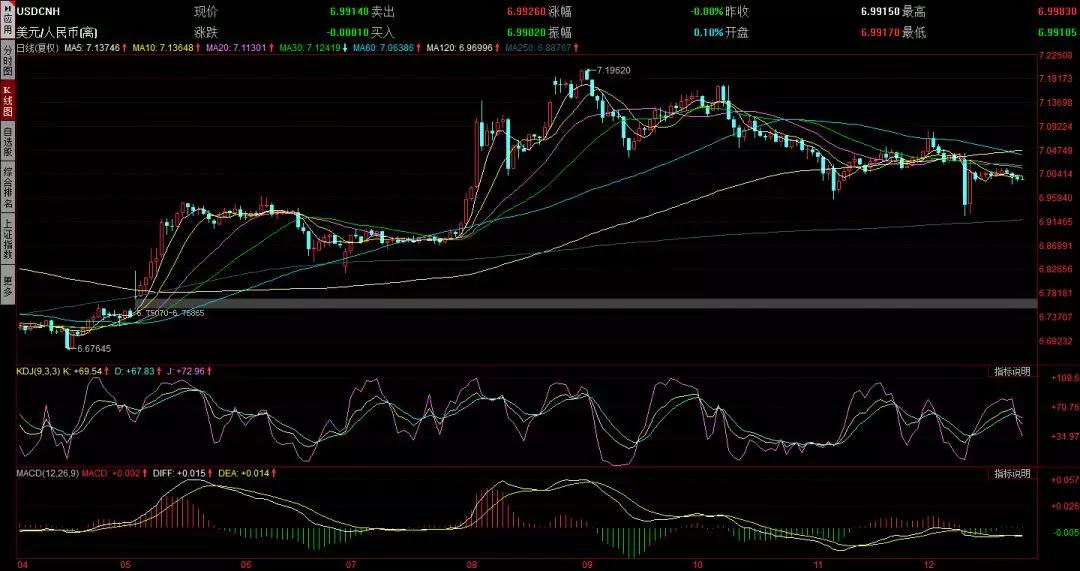Screen dimensions: 1080x571
Task: Open the 上证指数 sidebar tab
Action: [7, 238]
